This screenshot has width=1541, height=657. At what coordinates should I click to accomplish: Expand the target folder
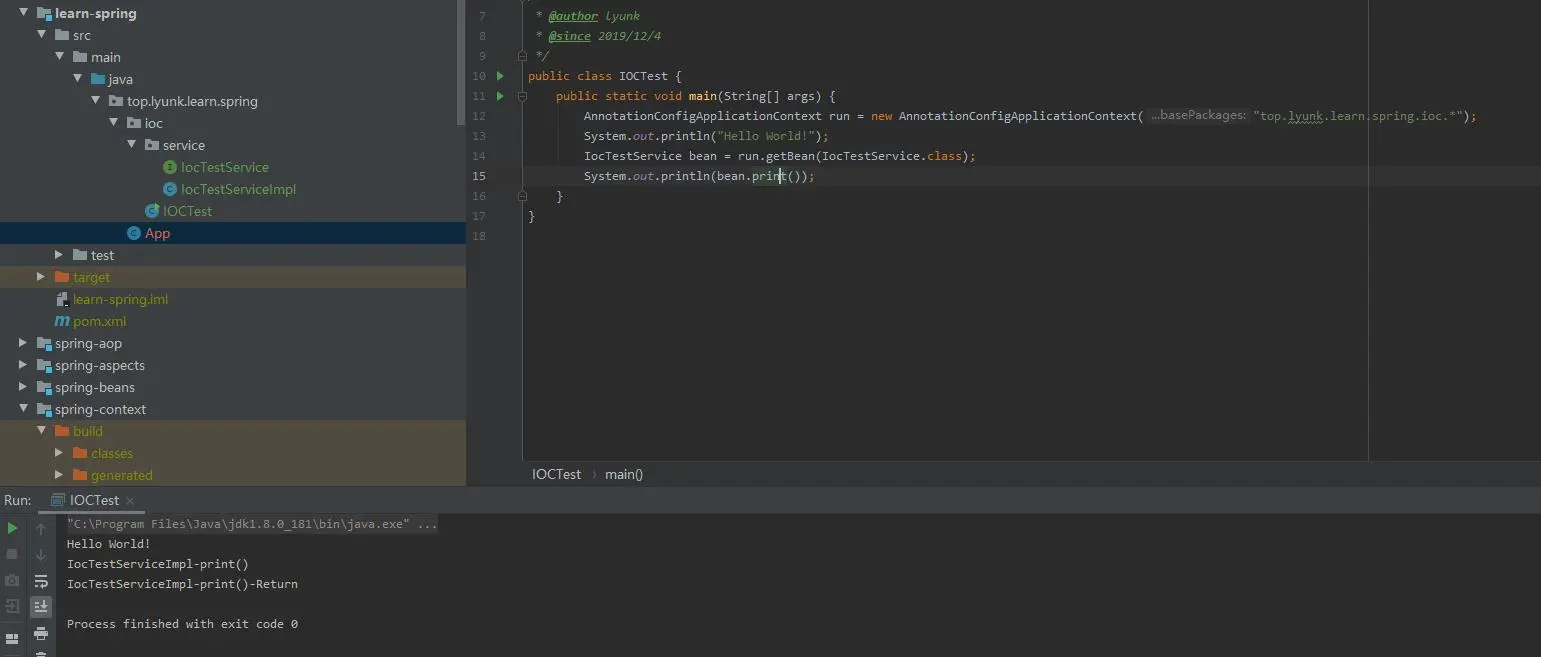pos(41,277)
